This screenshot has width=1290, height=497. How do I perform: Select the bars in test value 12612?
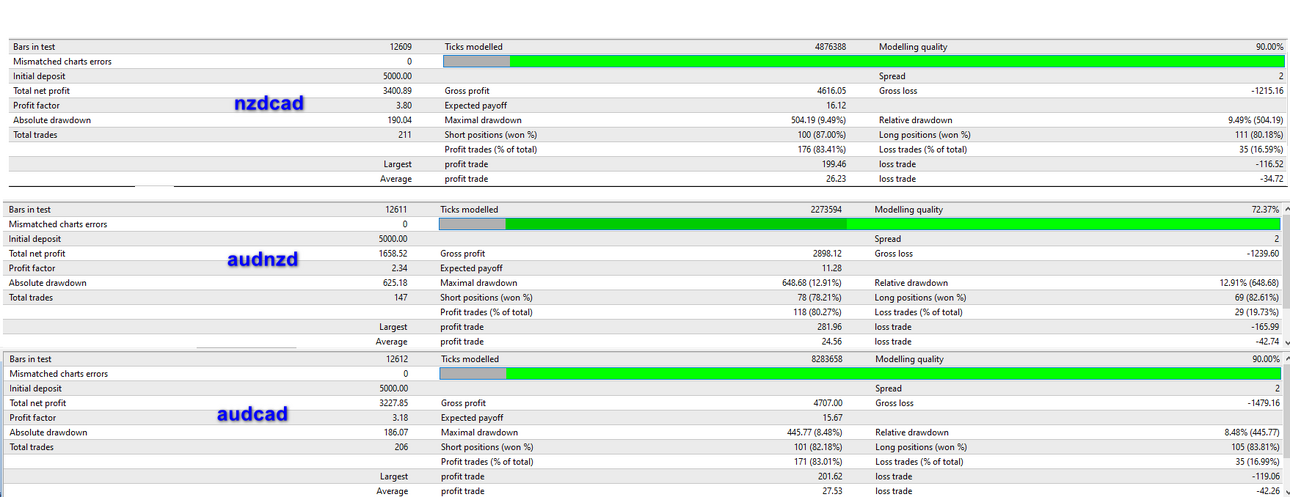pyautogui.click(x=395, y=359)
